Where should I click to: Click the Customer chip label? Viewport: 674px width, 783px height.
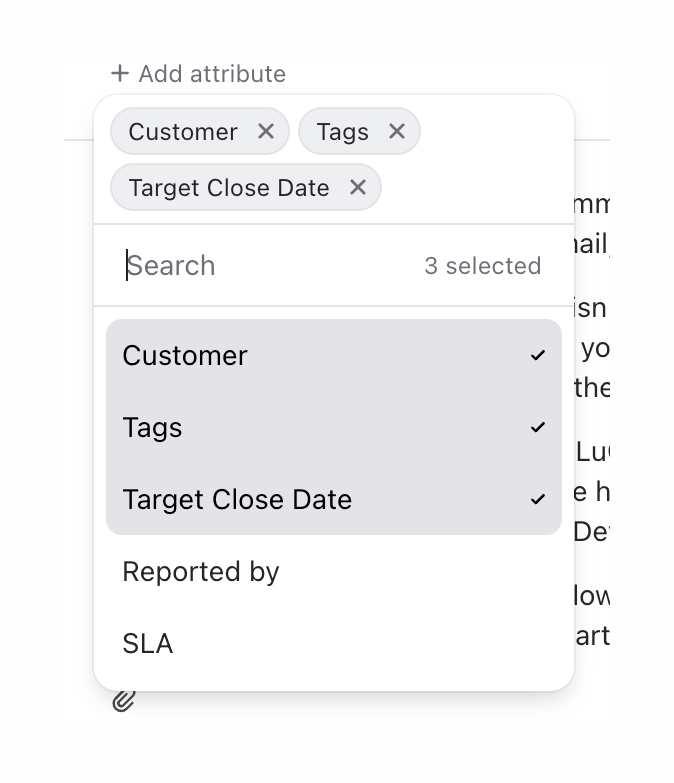pos(183,131)
